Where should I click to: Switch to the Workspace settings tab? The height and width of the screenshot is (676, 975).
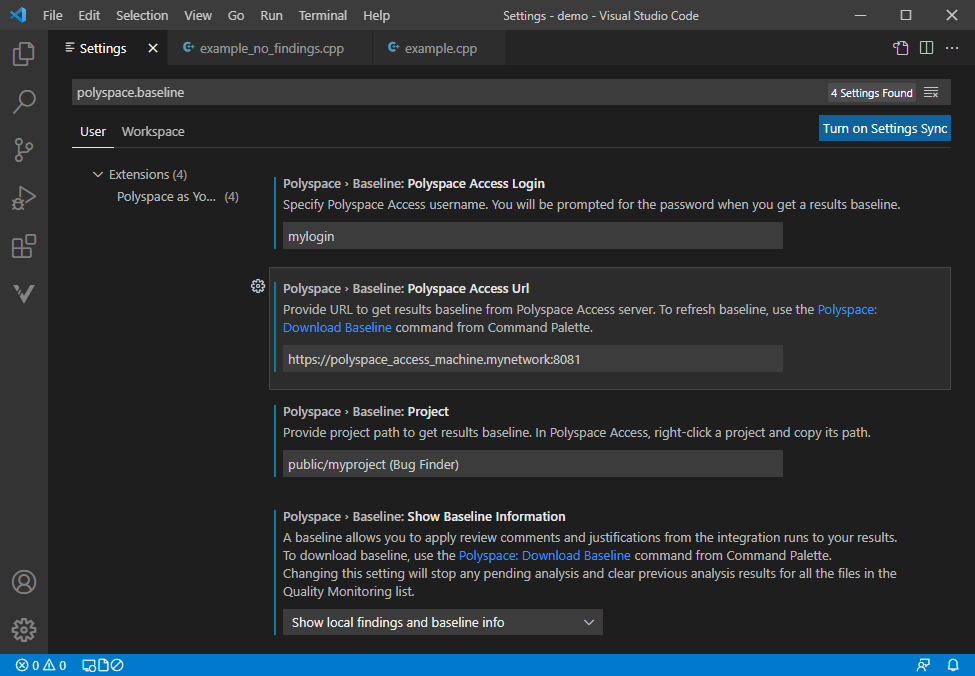tap(152, 131)
